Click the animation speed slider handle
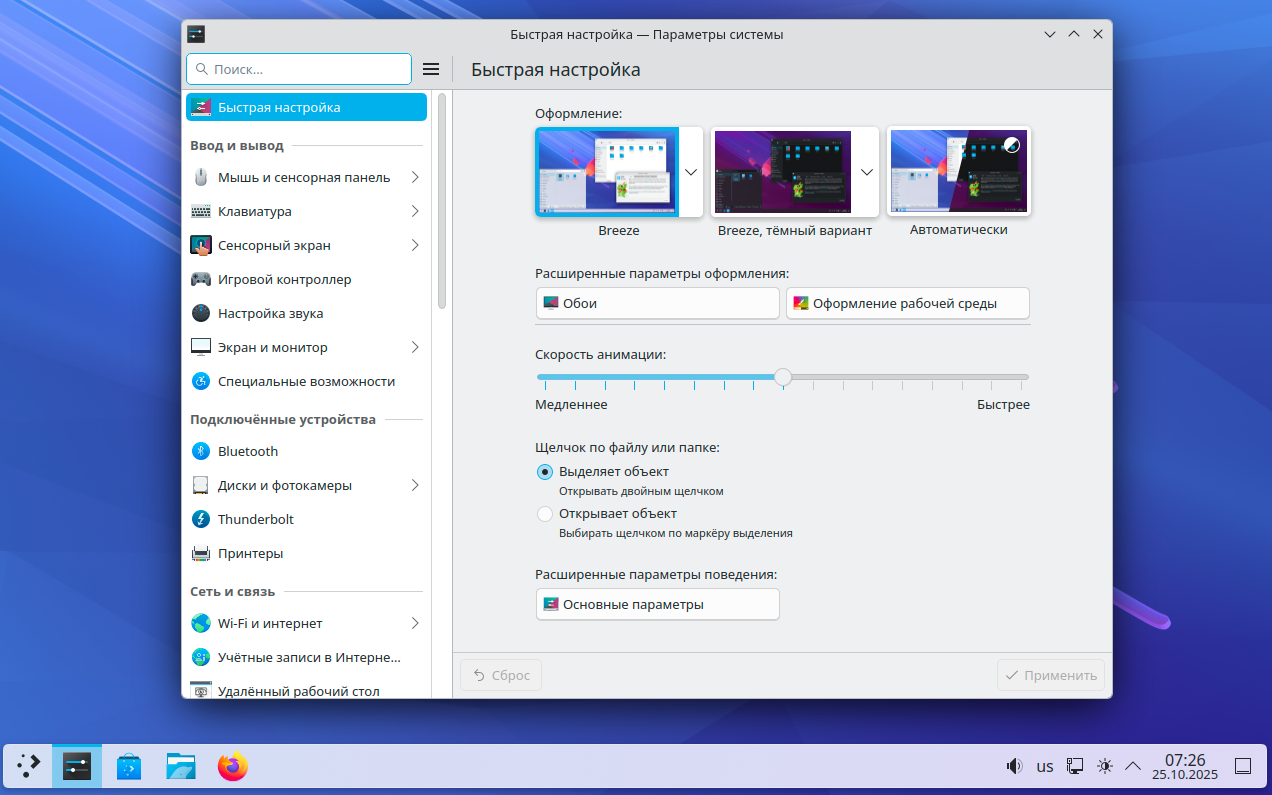The width and height of the screenshot is (1272, 795). (x=783, y=377)
